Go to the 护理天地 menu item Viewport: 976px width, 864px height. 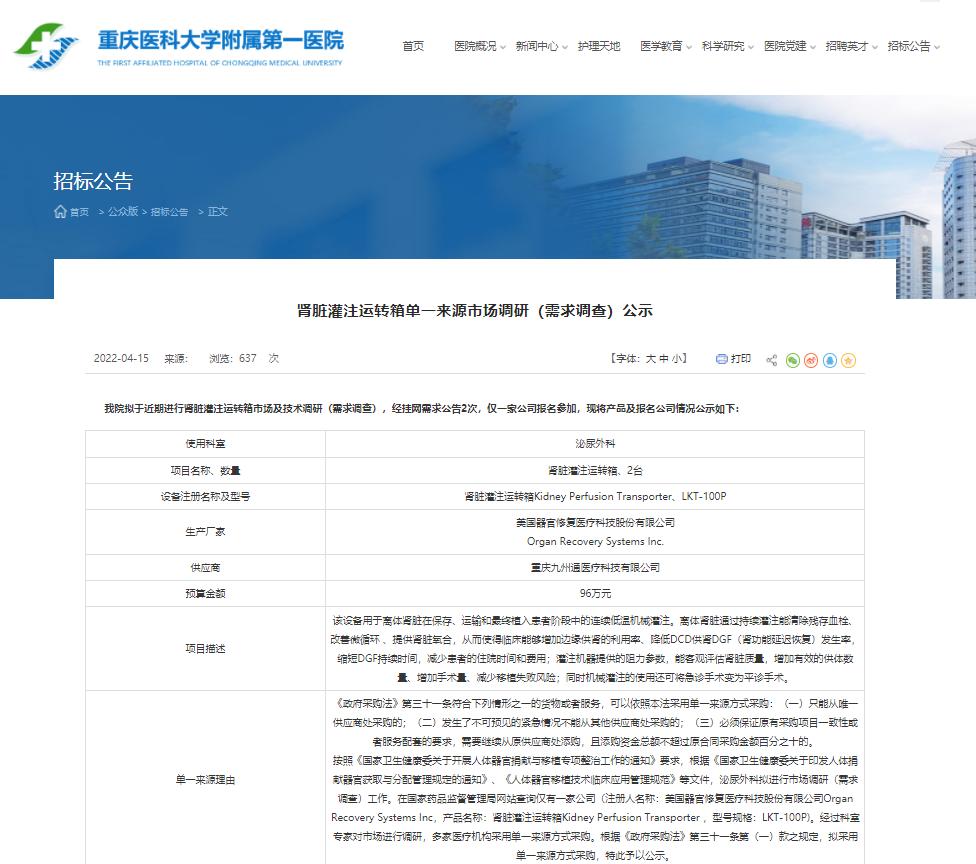[599, 46]
